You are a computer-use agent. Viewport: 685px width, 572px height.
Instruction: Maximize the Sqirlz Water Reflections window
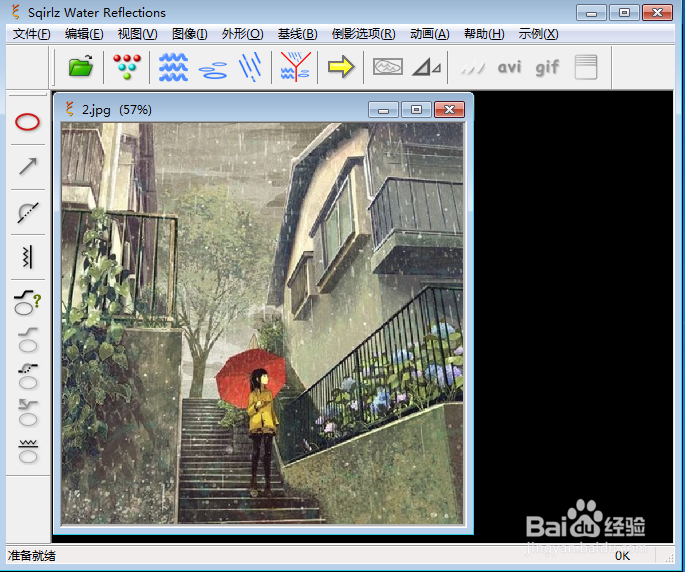[624, 13]
